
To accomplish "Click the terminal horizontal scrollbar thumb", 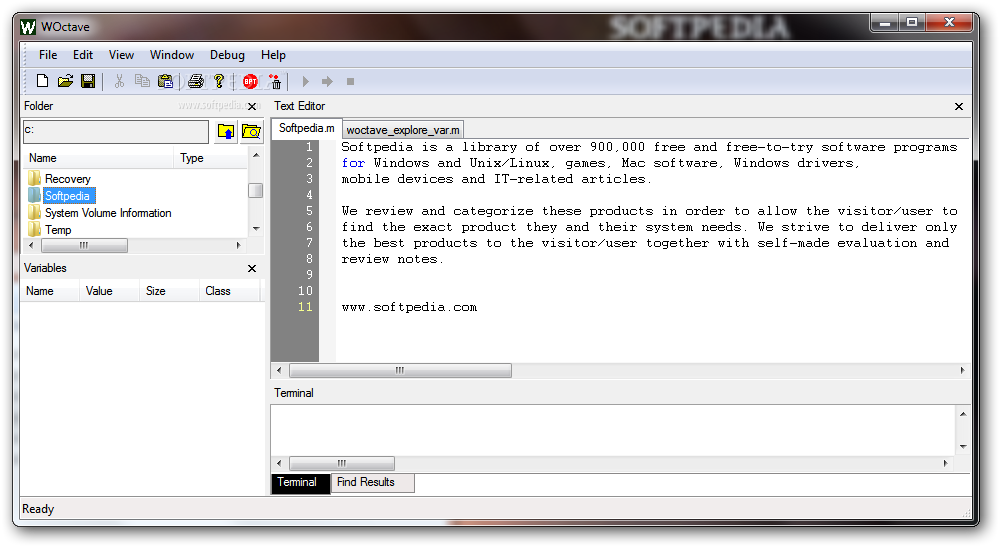I will pos(342,463).
